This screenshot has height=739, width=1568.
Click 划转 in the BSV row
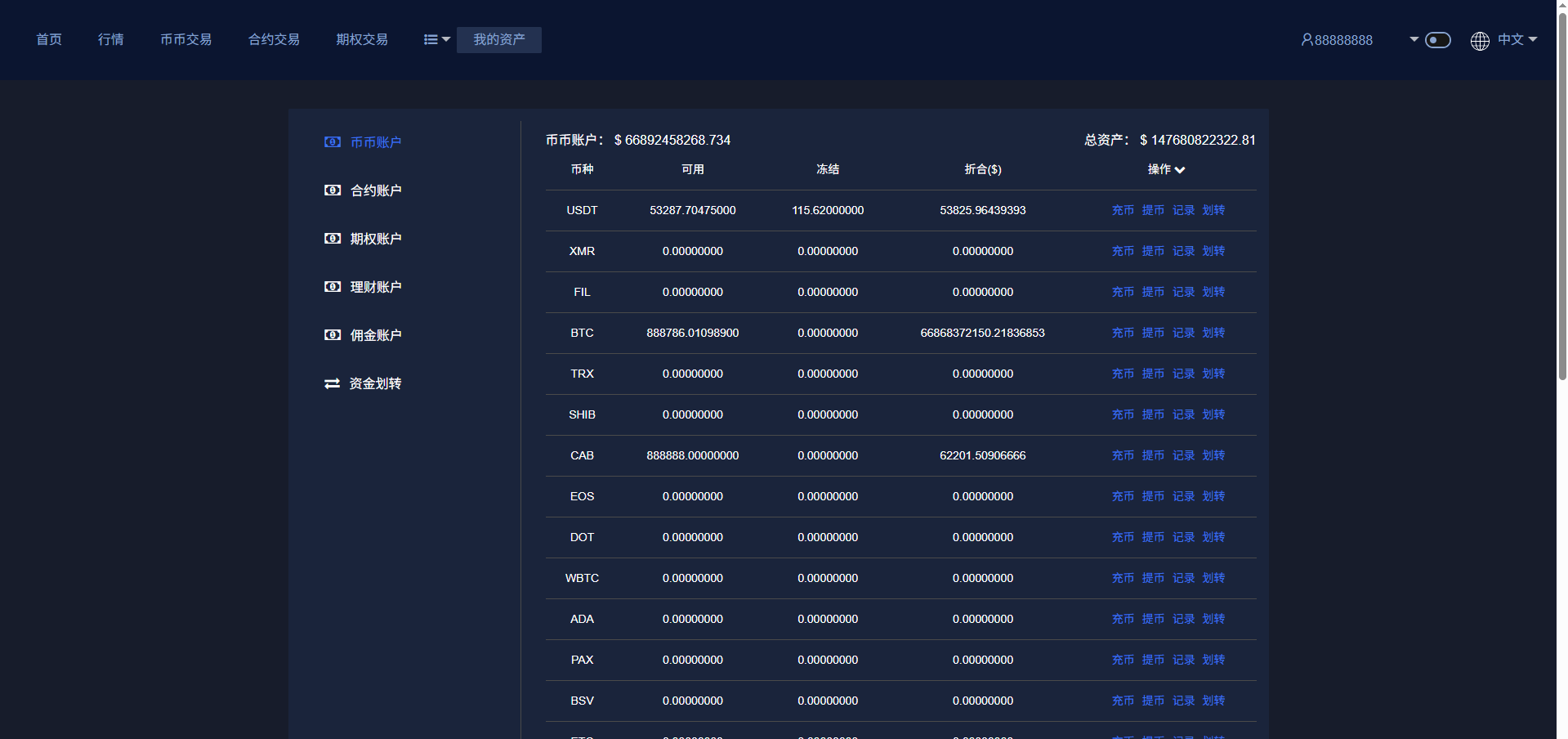pyautogui.click(x=1213, y=701)
